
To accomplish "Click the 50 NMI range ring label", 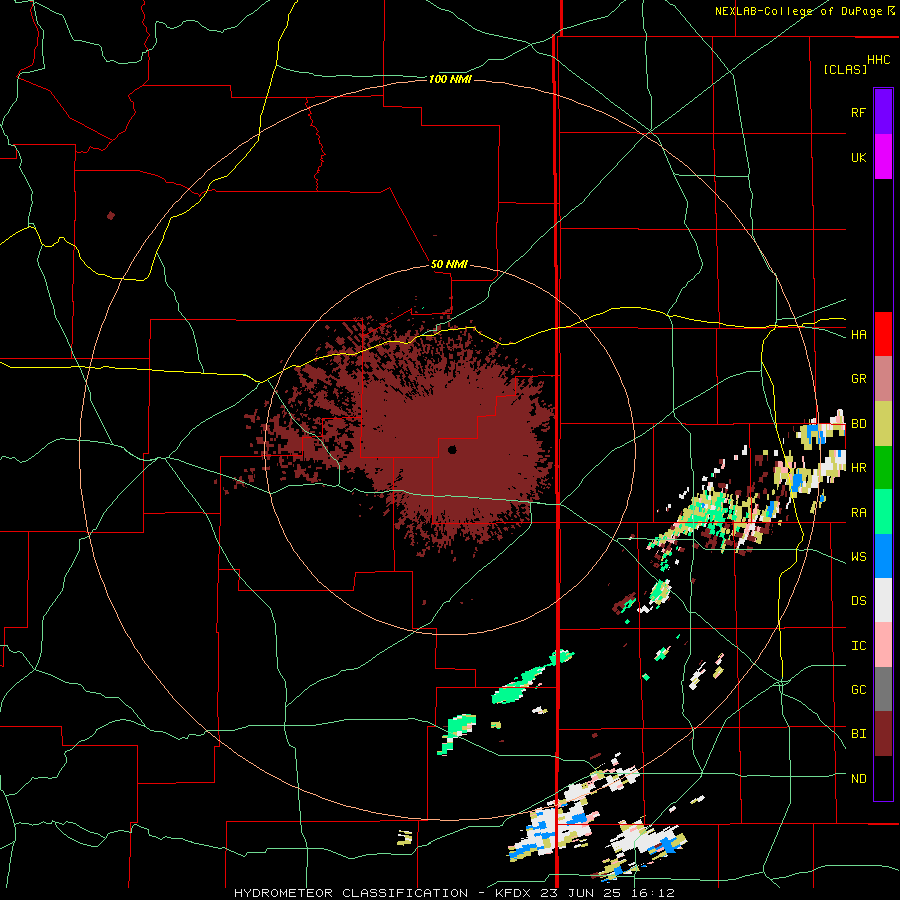I will pyautogui.click(x=449, y=264).
